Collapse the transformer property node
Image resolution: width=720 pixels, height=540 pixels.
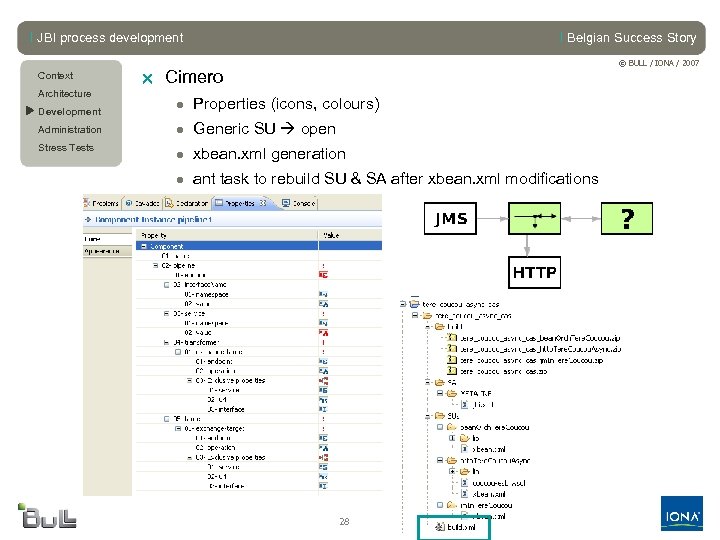(167, 342)
